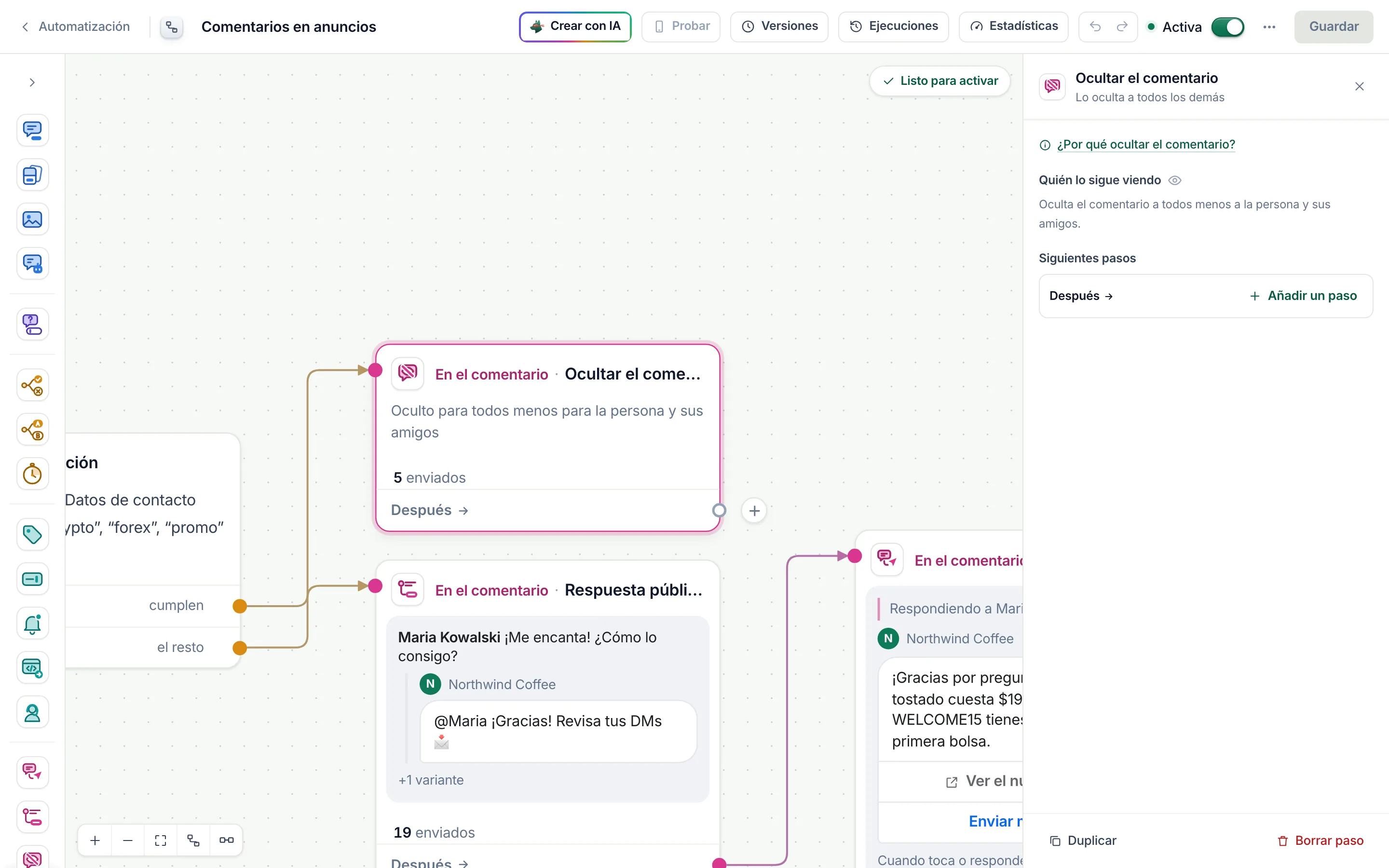Zoom in with the plus canvas control
Screen dimensions: 1389x868
pyautogui.click(x=95, y=841)
